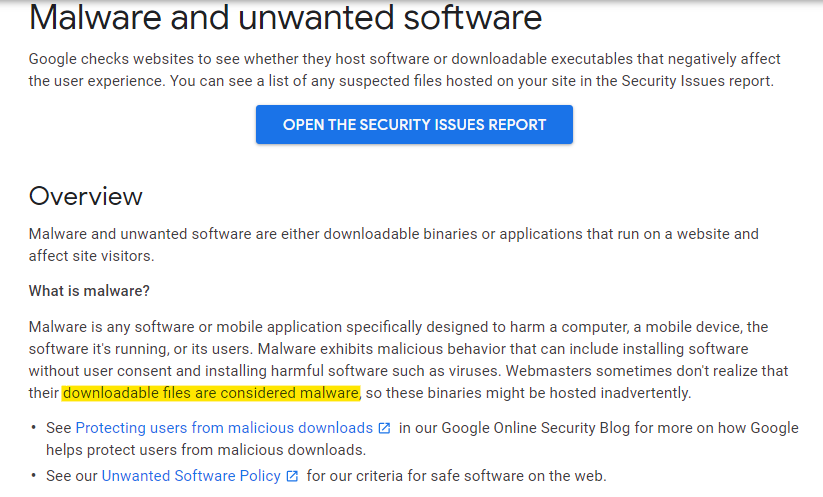The image size is (823, 497).
Task: Click the Overview section heading
Action: (86, 196)
